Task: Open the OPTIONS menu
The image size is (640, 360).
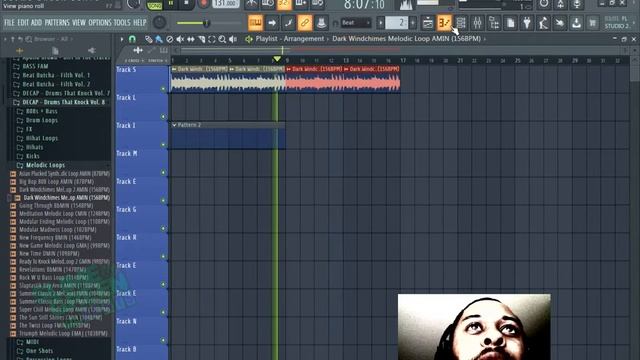Action: click(100, 23)
